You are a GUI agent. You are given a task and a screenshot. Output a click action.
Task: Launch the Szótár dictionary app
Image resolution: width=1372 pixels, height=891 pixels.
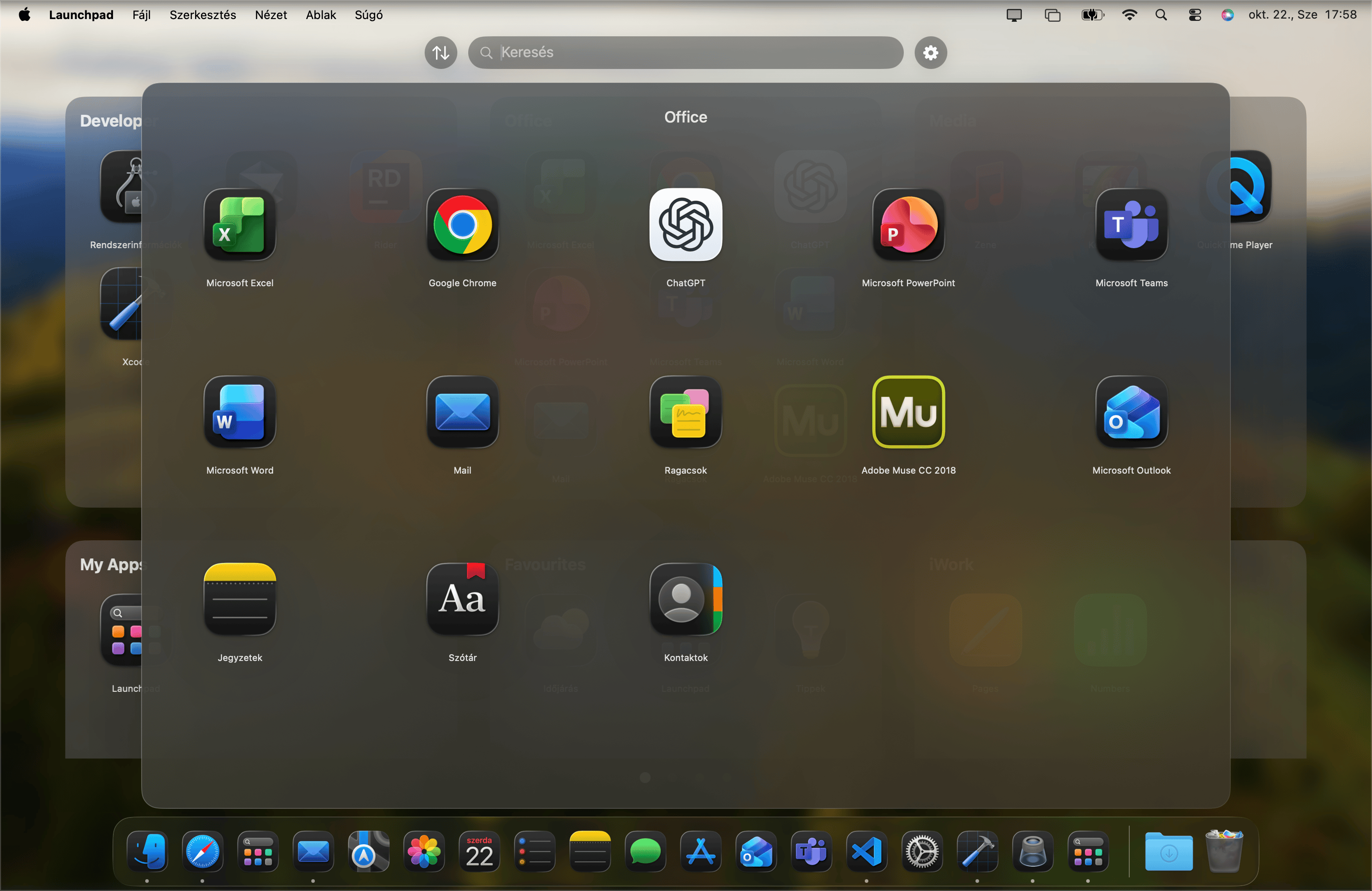point(462,599)
